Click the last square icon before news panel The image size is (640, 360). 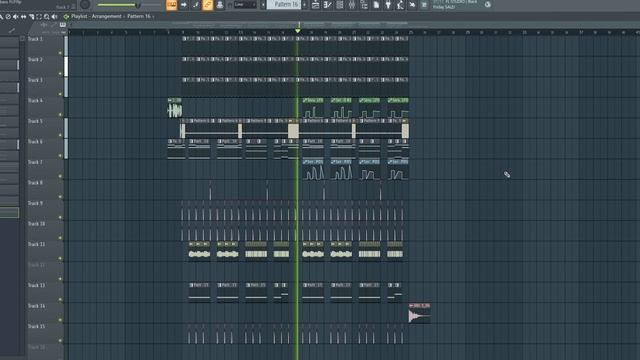click(x=424, y=5)
